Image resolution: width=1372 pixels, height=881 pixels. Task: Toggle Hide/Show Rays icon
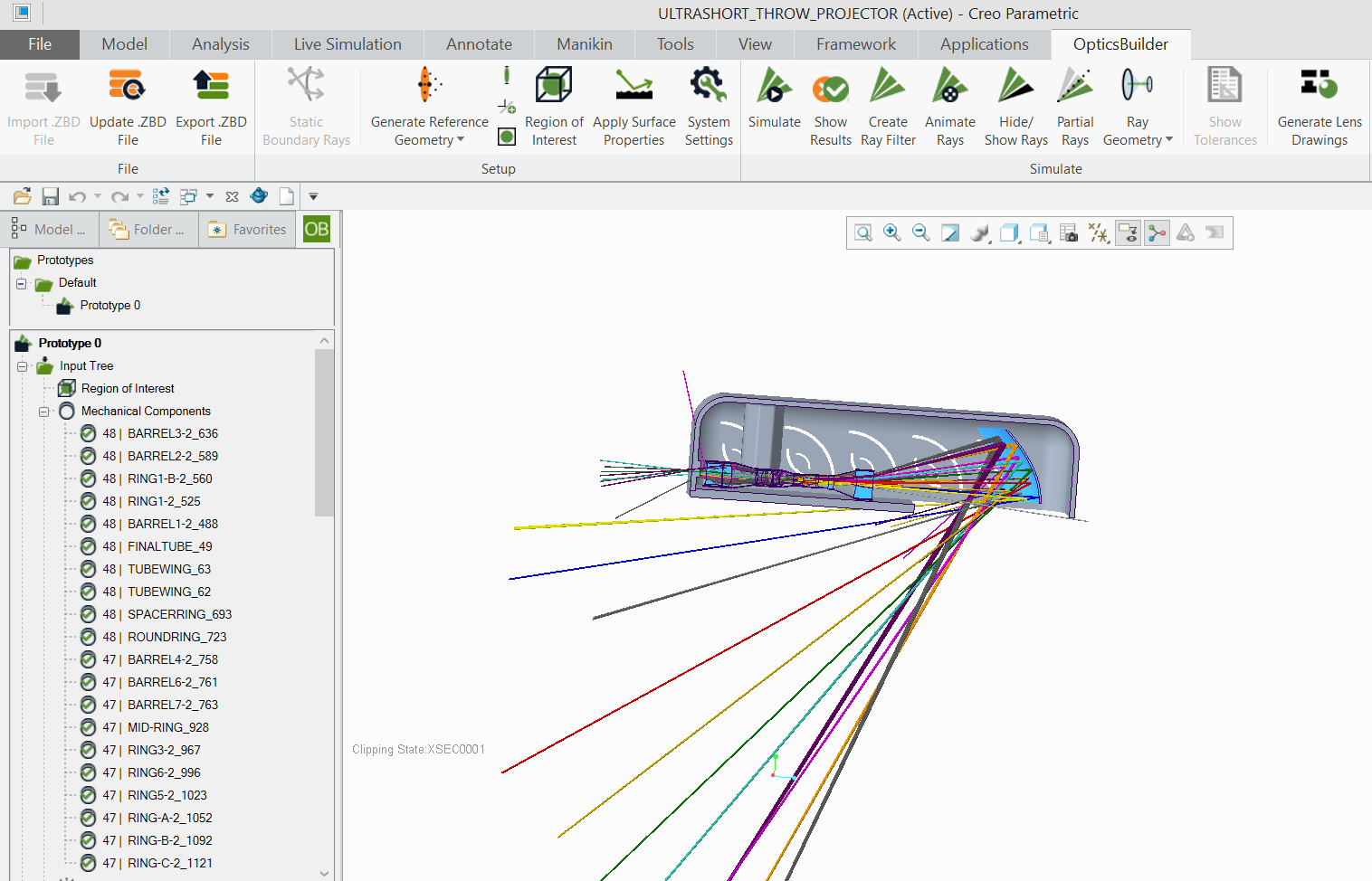tap(1015, 85)
